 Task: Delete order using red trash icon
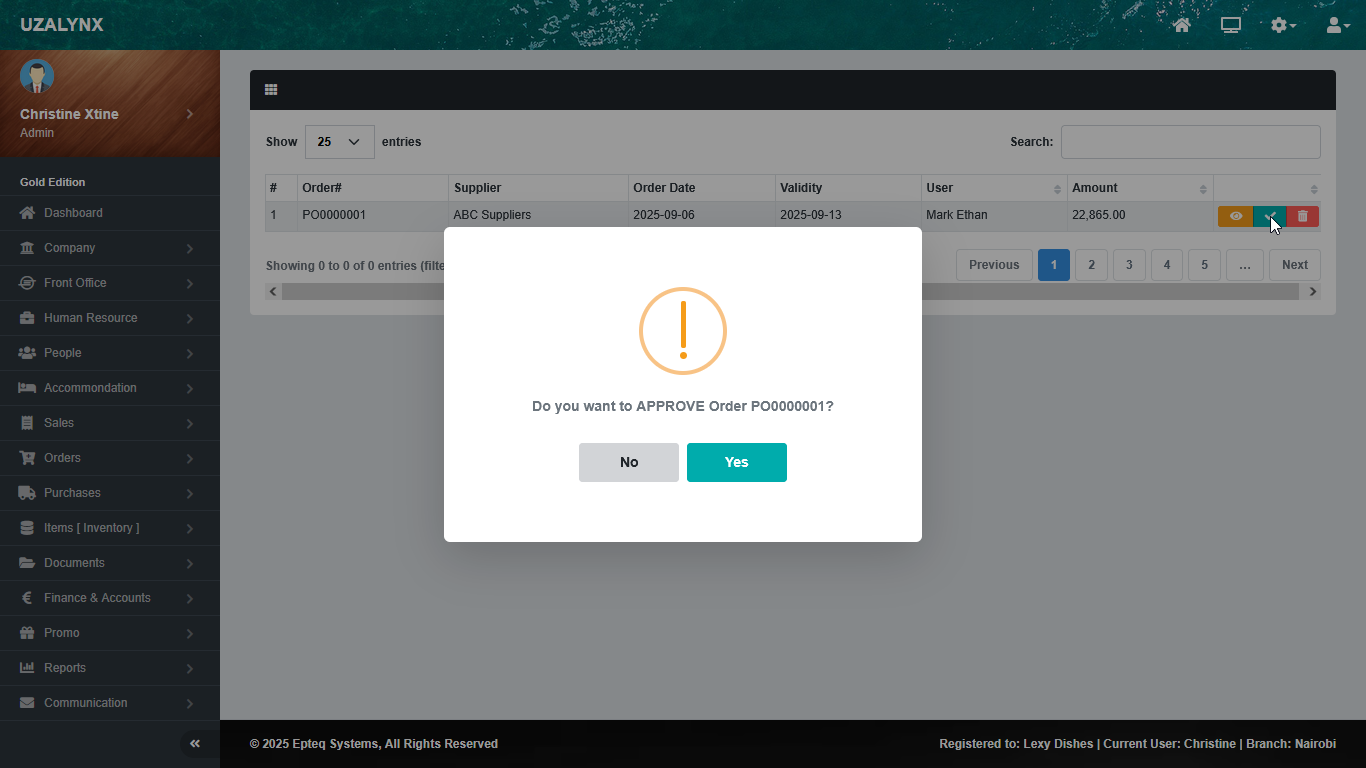coord(1302,216)
